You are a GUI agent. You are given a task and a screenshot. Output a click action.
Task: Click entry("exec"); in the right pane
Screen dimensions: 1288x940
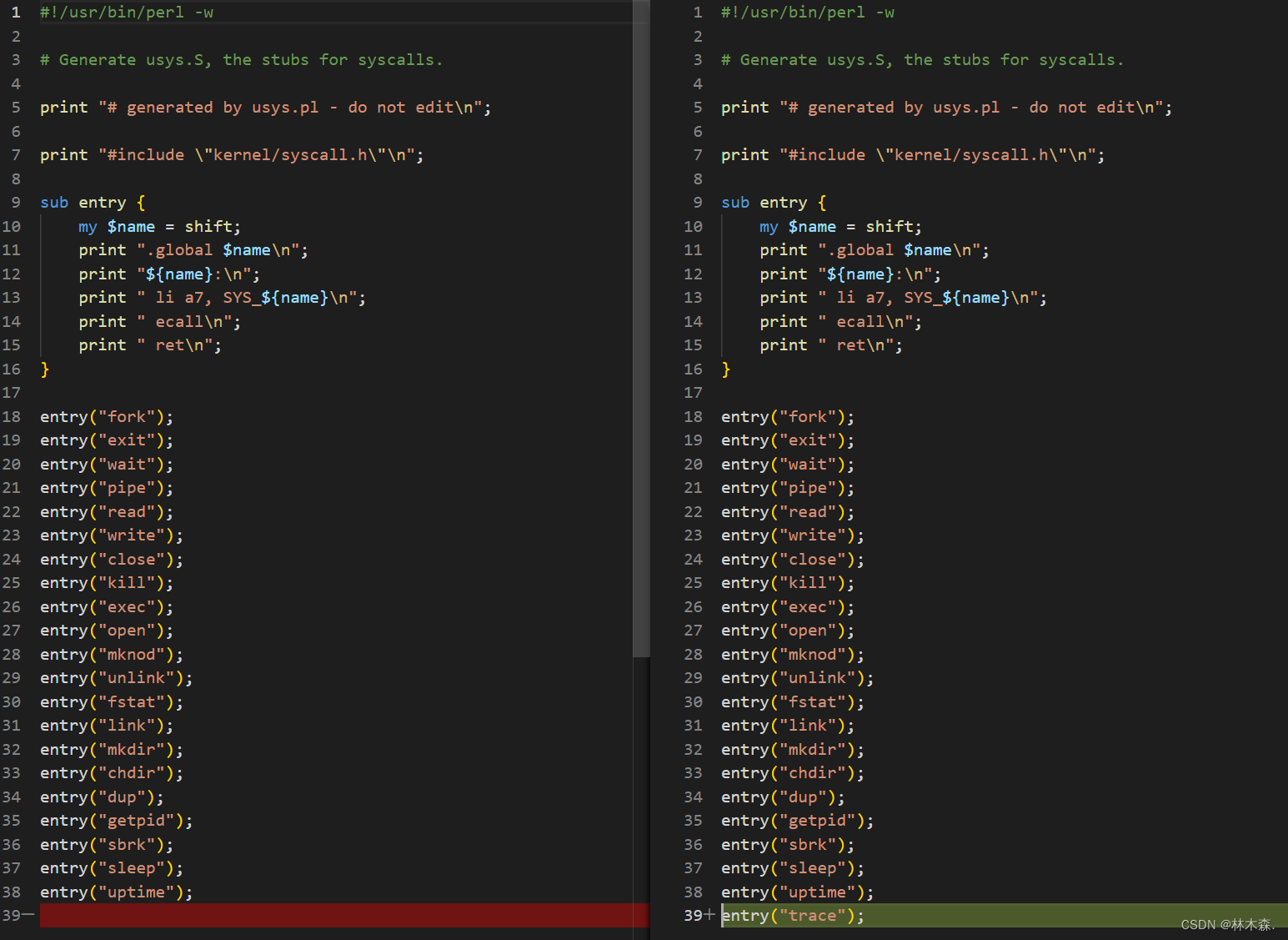pos(788,607)
